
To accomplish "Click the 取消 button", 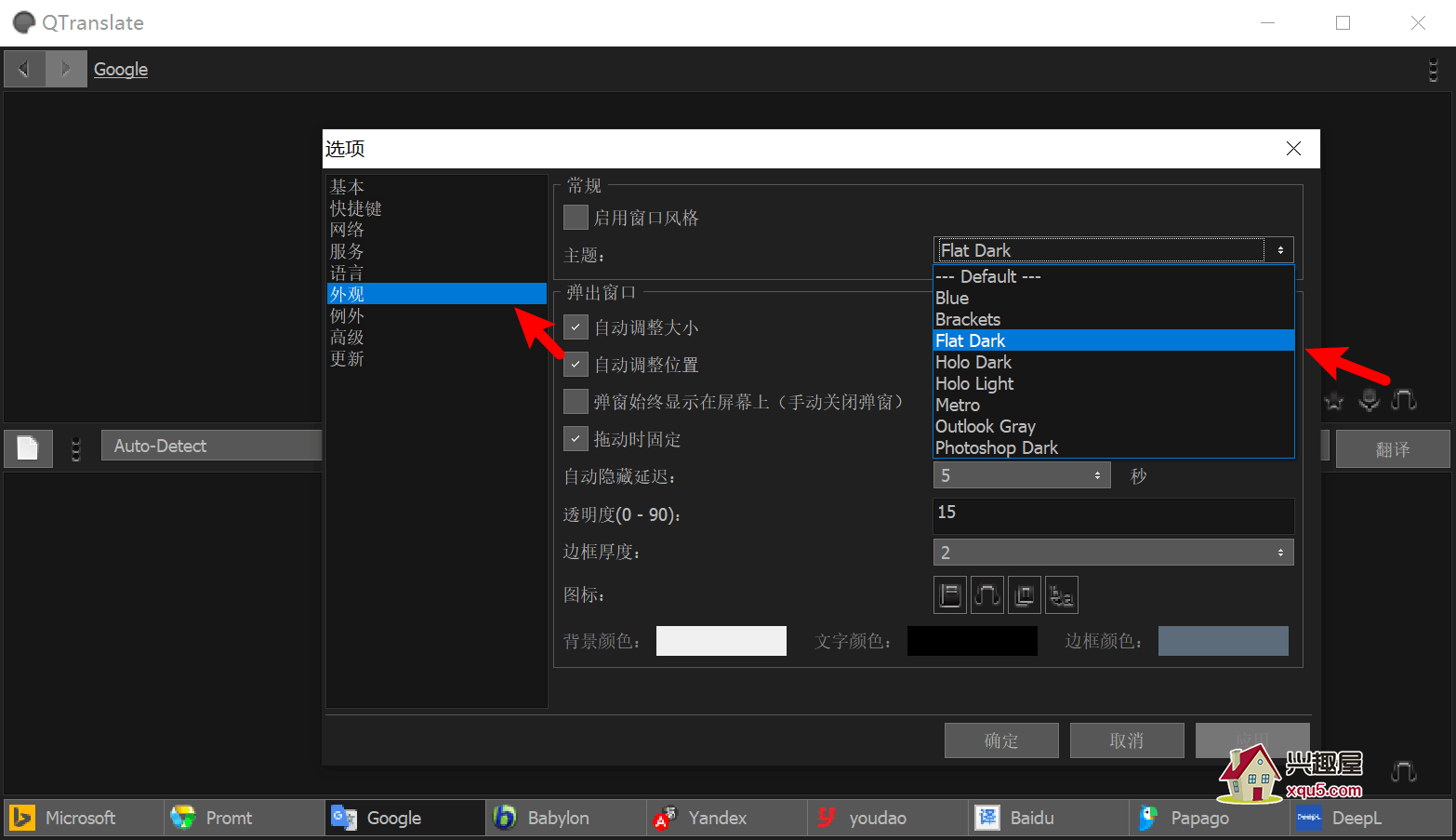I will tap(1126, 740).
